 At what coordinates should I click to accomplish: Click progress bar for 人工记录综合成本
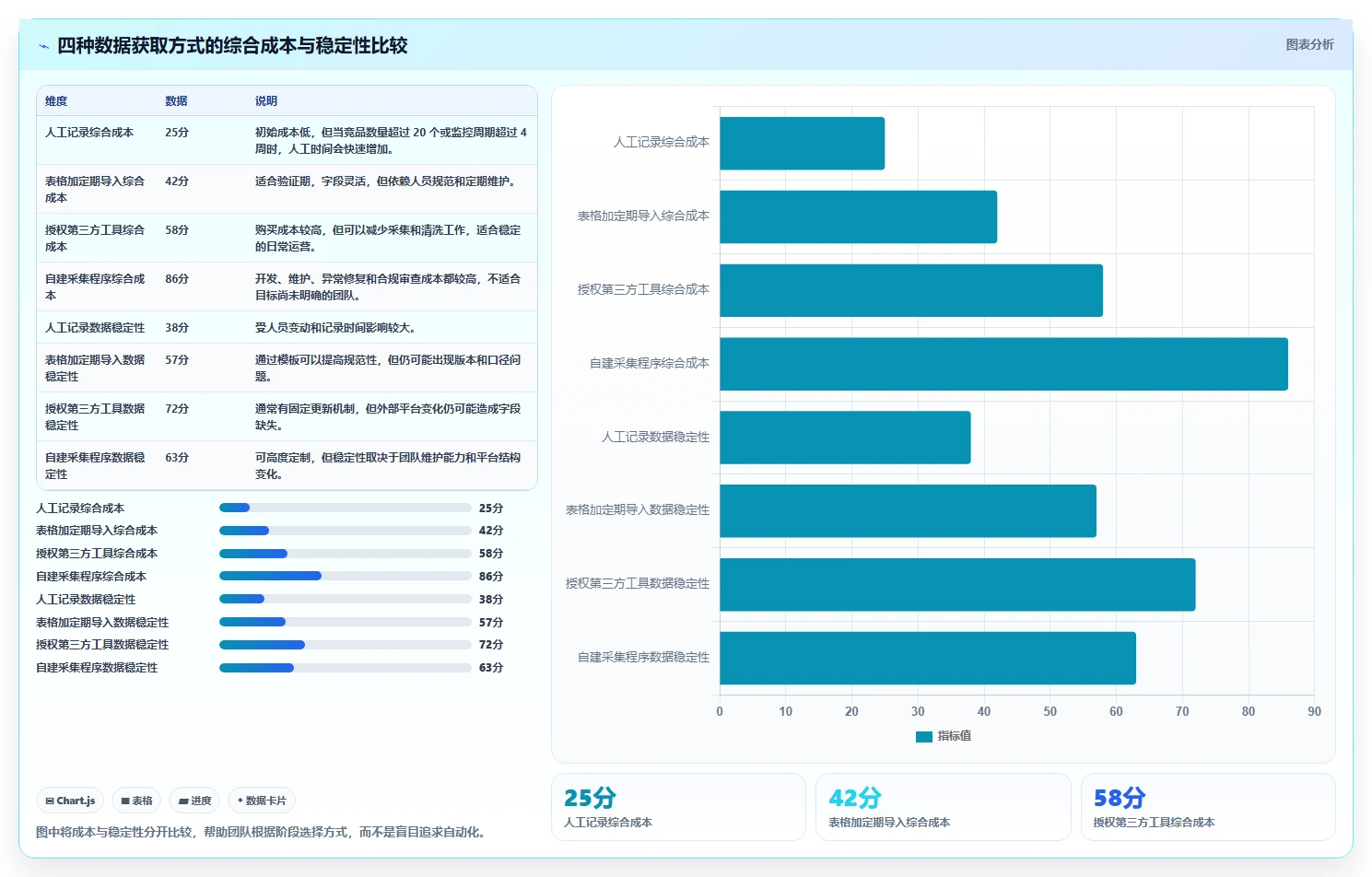346,508
